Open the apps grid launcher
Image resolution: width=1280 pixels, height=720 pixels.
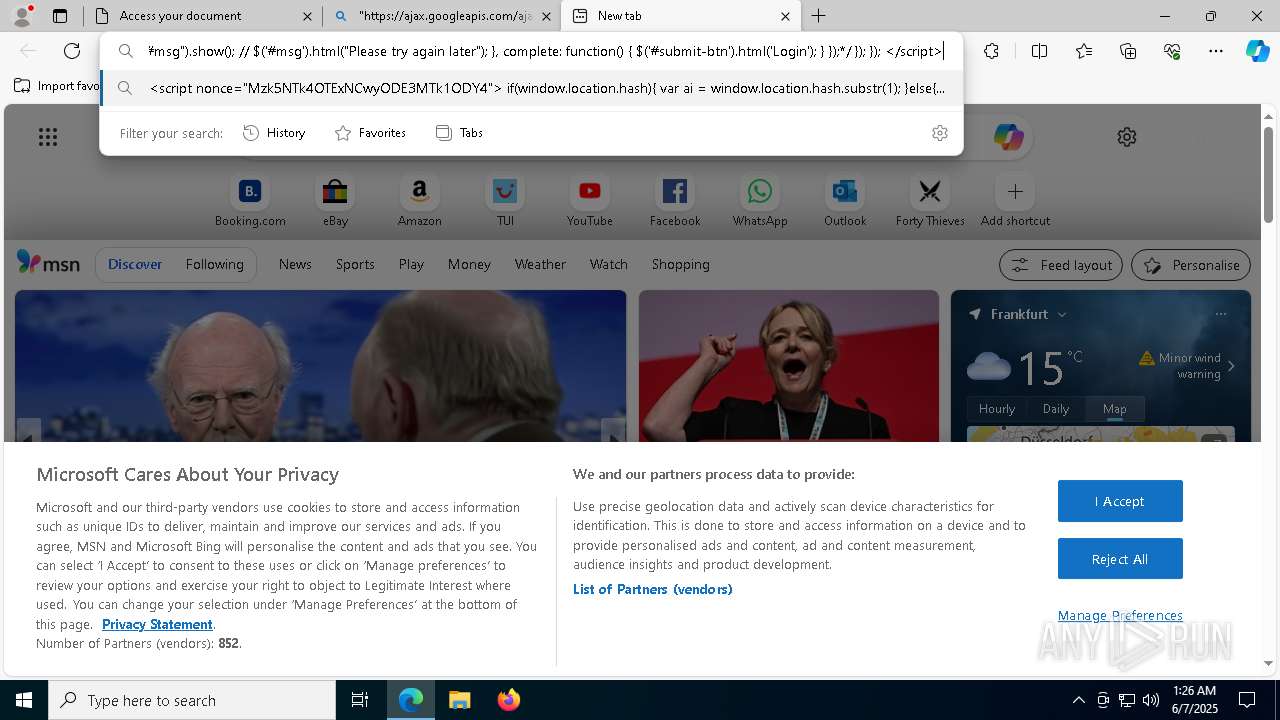pyautogui.click(x=48, y=137)
